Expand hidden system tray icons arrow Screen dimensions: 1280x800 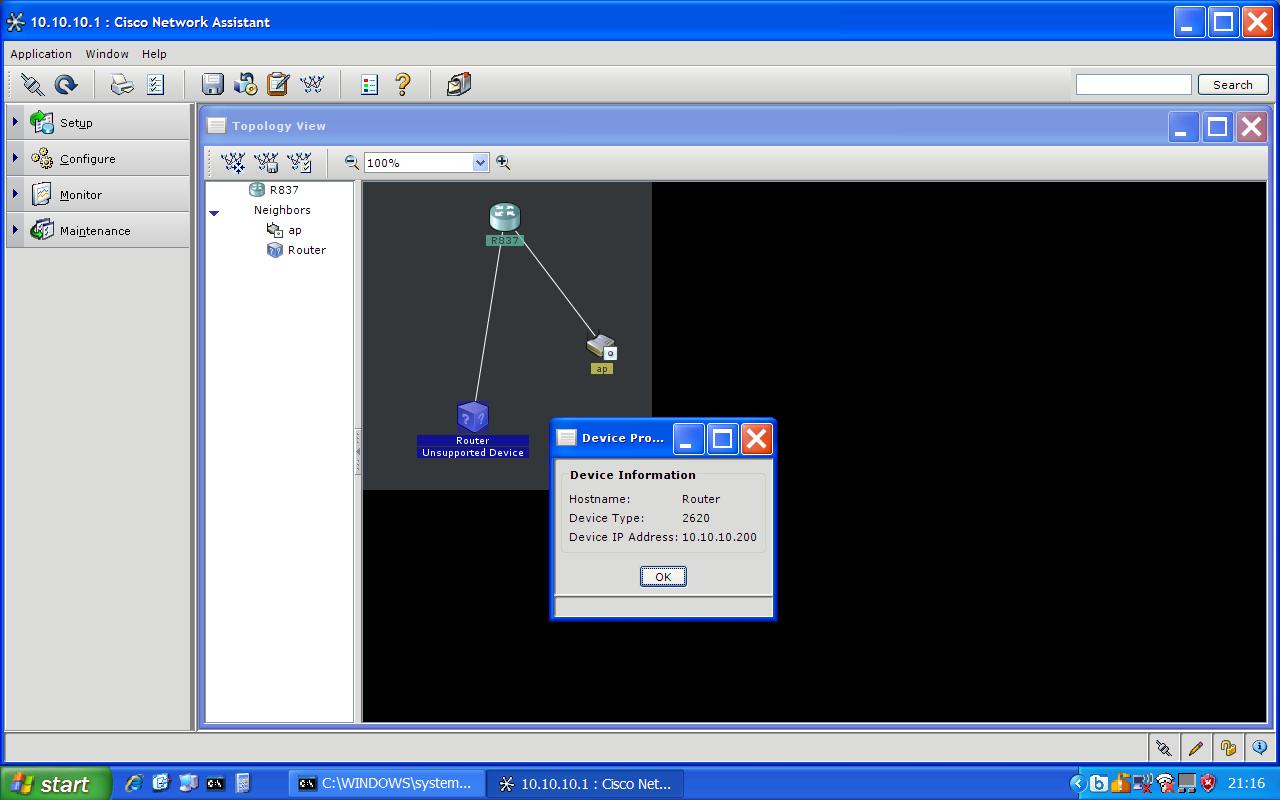[x=1077, y=784]
